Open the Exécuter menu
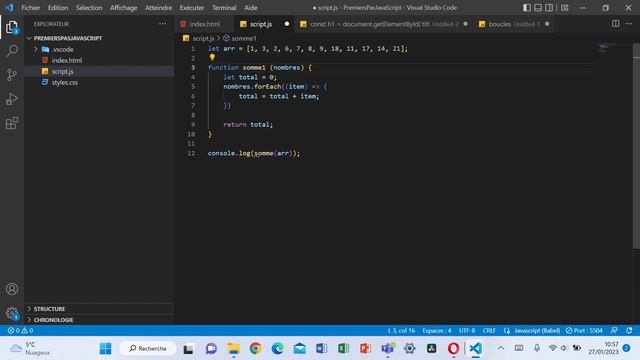The height and width of the screenshot is (360, 640). (192, 8)
